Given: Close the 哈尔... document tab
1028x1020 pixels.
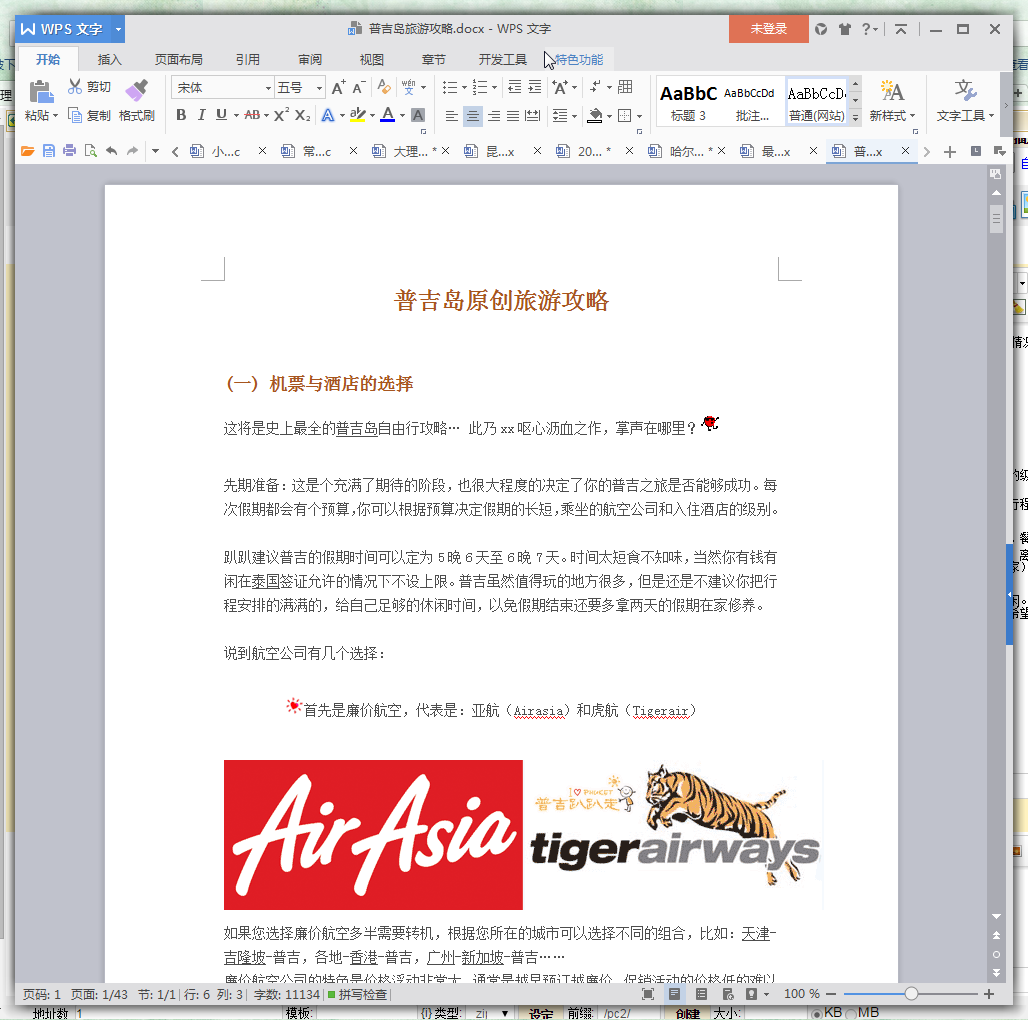Looking at the screenshot, I should click(721, 151).
